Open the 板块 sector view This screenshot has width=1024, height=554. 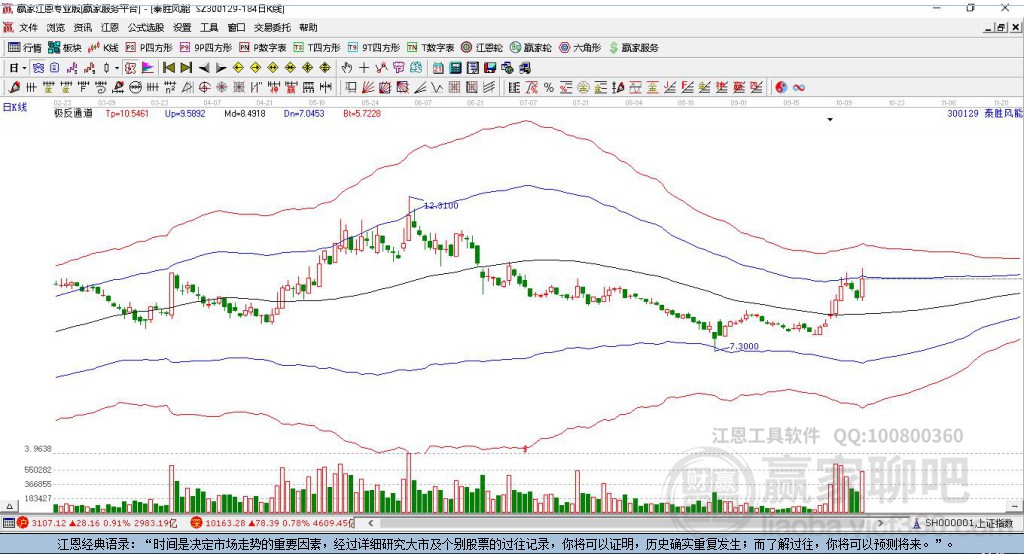[x=65, y=48]
